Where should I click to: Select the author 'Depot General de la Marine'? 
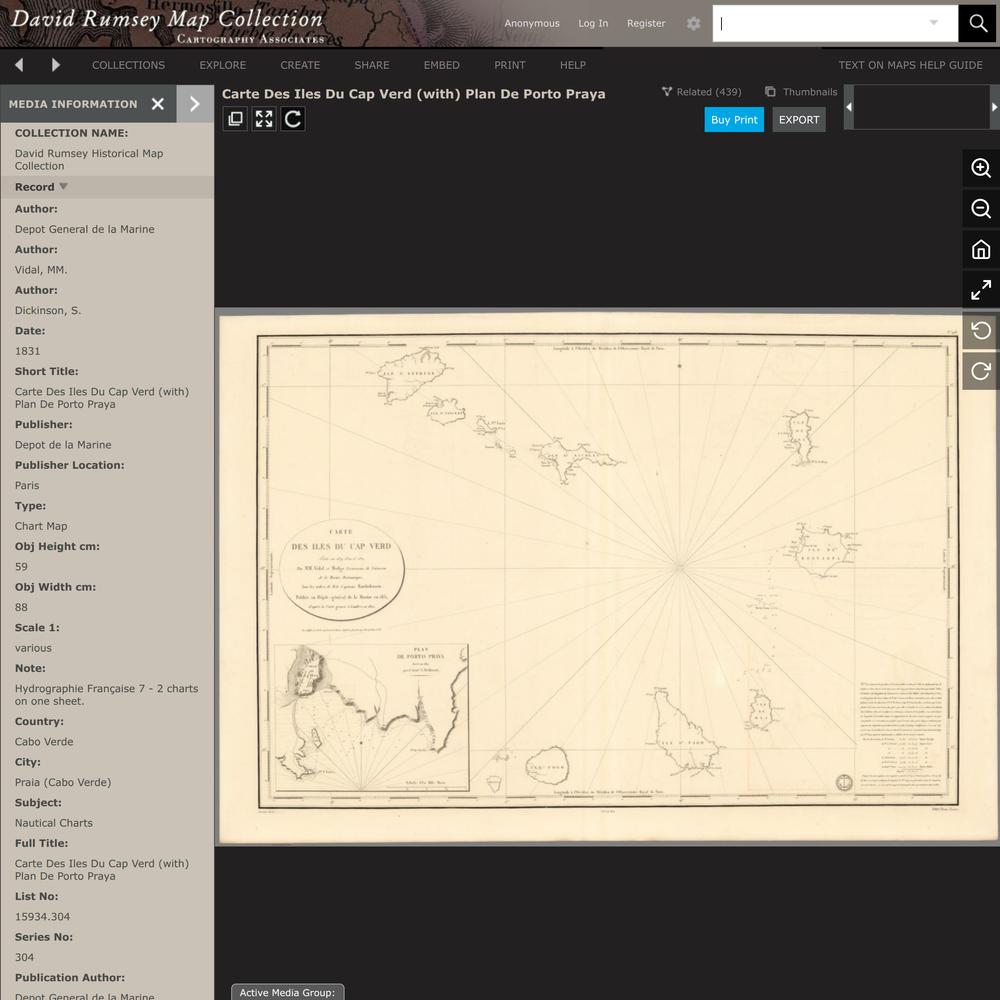(x=85, y=229)
